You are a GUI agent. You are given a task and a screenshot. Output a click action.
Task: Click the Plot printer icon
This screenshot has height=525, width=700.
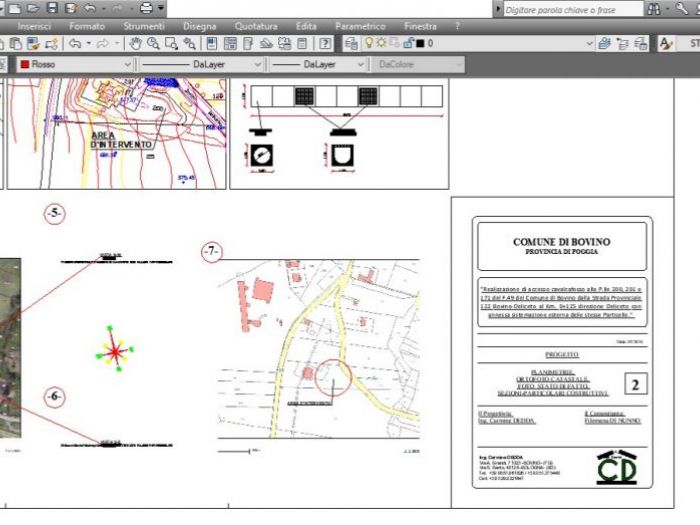(x=146, y=8)
